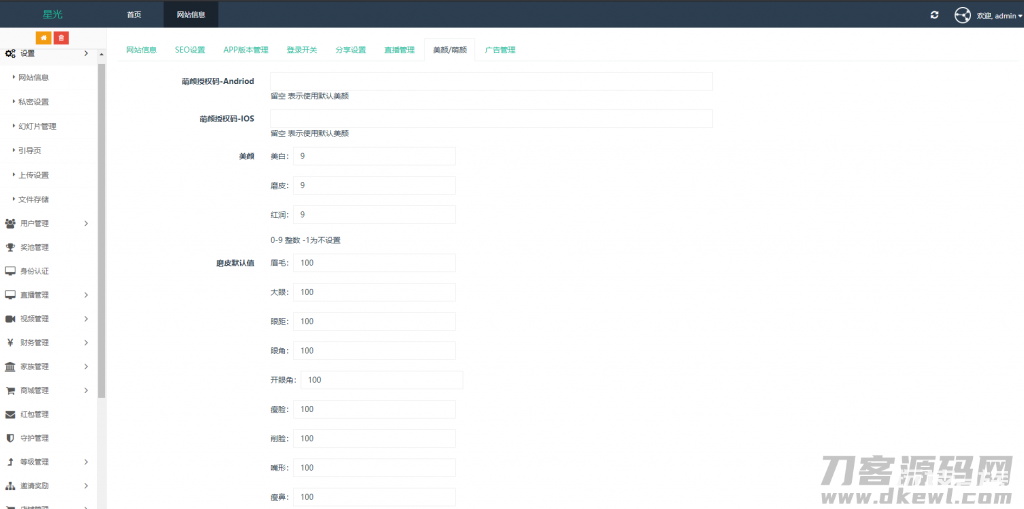
Task: Expand 财务管理 using its chevron arrow
Action: pos(86,342)
